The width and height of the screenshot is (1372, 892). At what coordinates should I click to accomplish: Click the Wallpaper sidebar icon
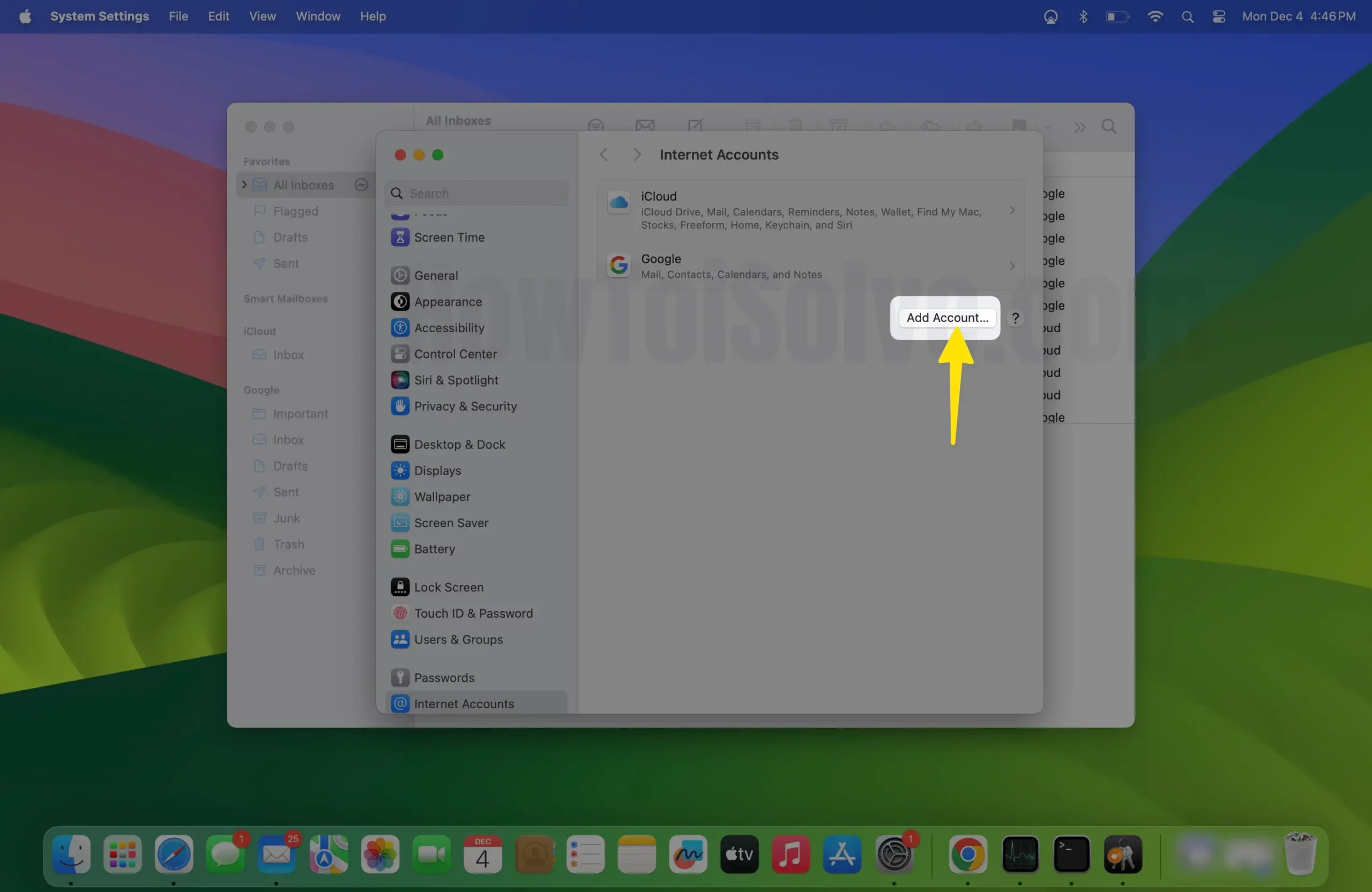pos(400,497)
